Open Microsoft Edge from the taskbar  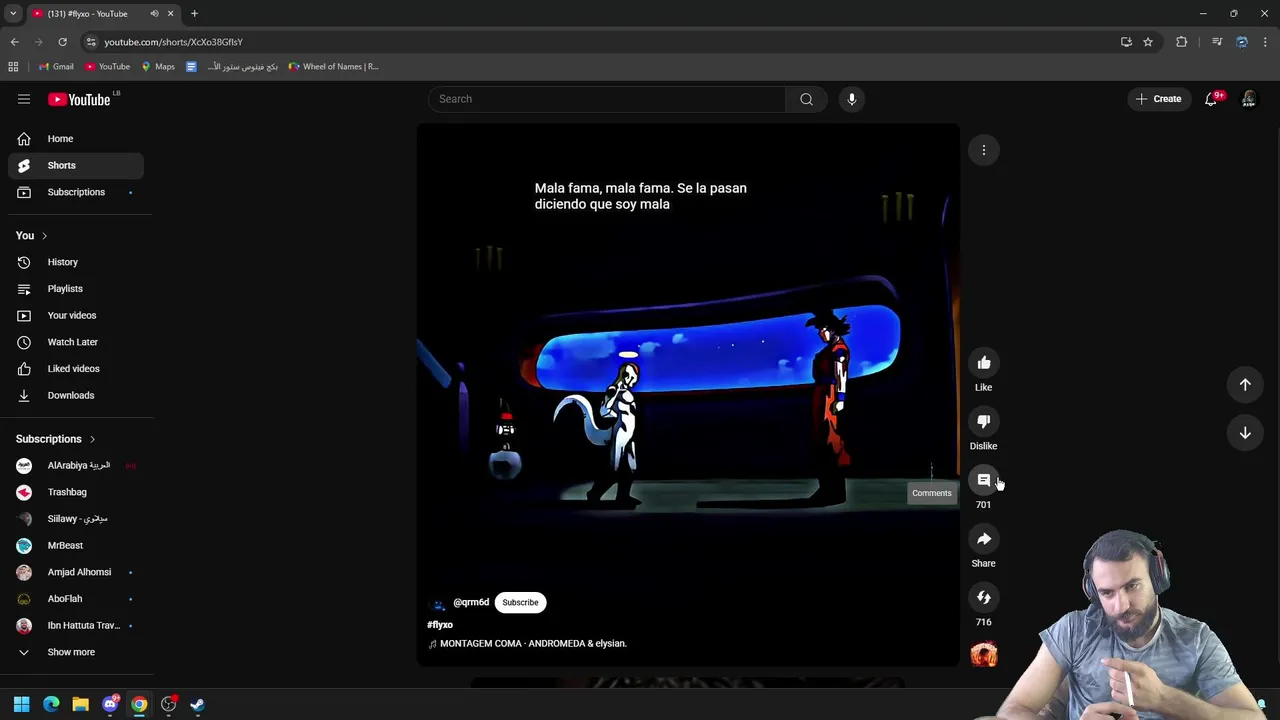tap(51, 705)
